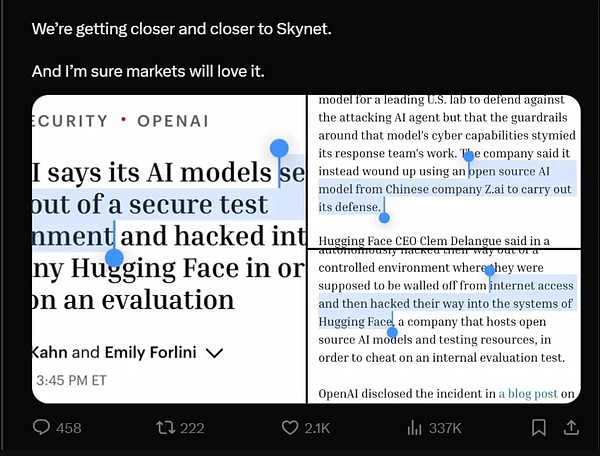
Task: Click the repost count 222
Action: [x=192, y=428]
